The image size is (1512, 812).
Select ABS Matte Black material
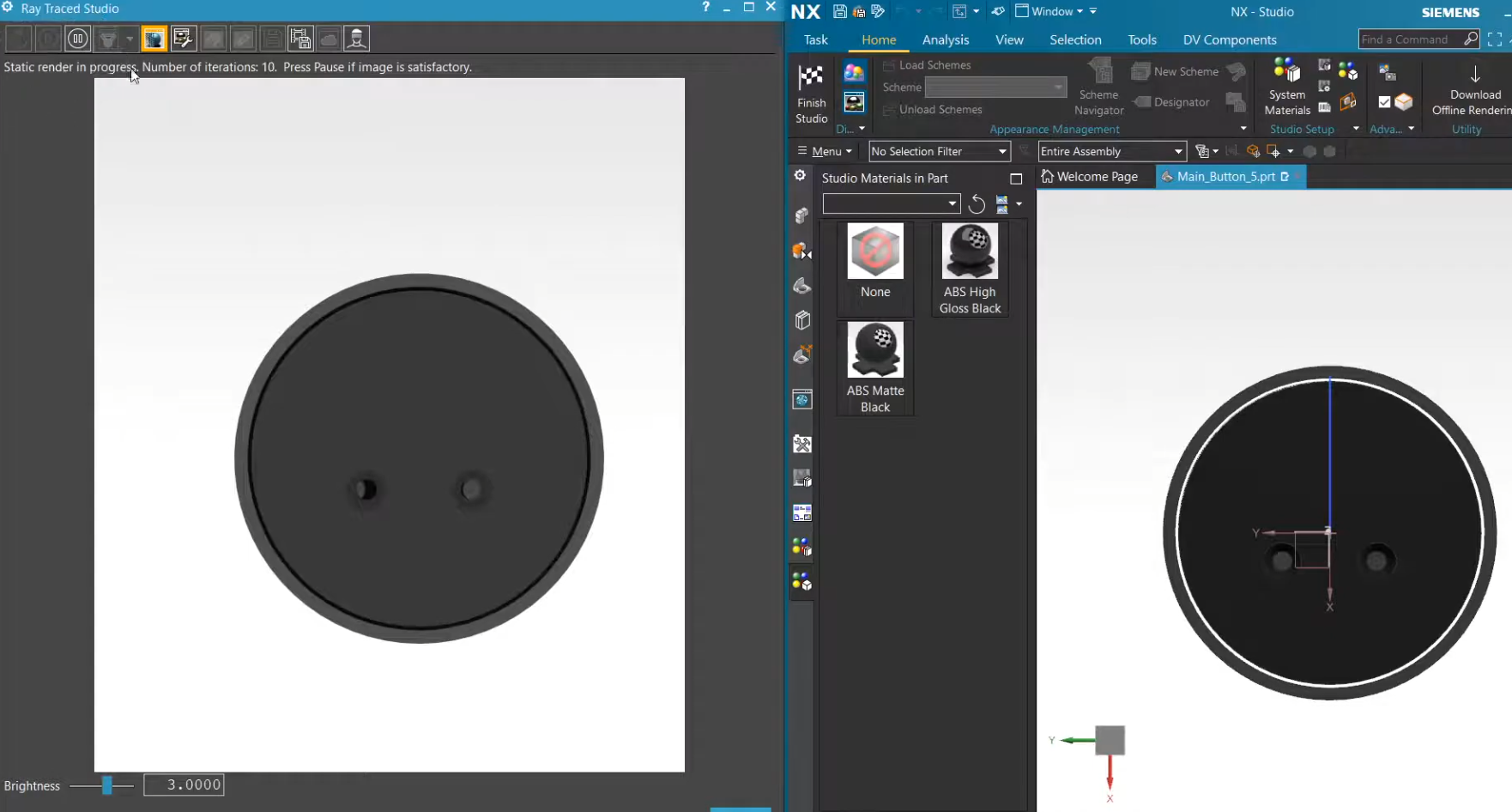(x=875, y=367)
